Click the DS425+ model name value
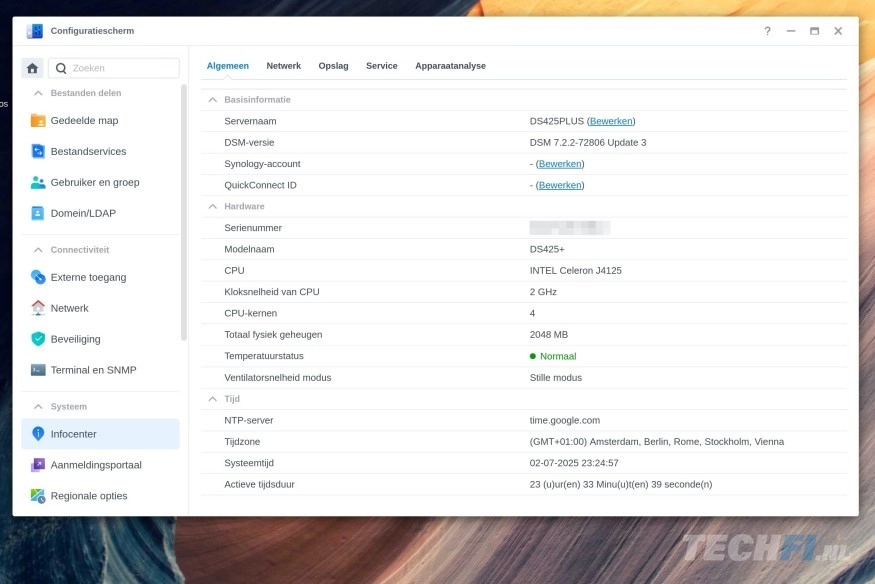The image size is (875, 584). 547,249
